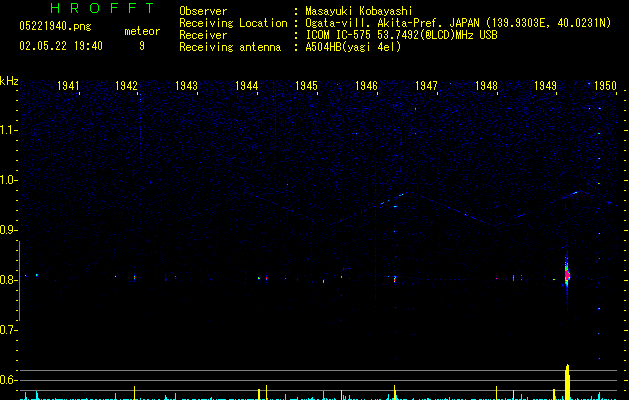Click the 1950 time axis label
The image size is (629, 400).
[605, 86]
